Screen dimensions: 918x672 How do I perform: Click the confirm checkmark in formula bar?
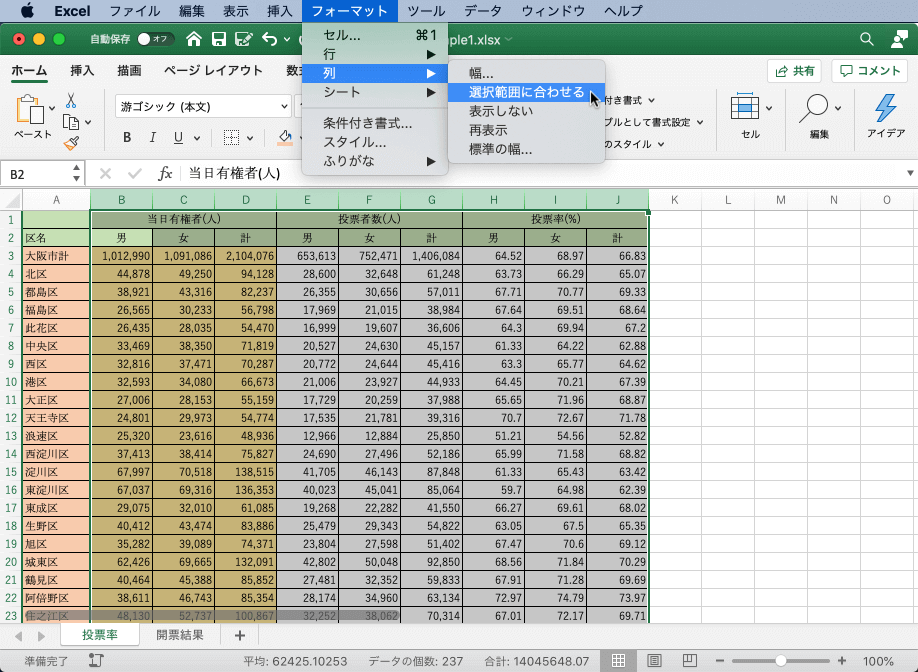pos(135,173)
